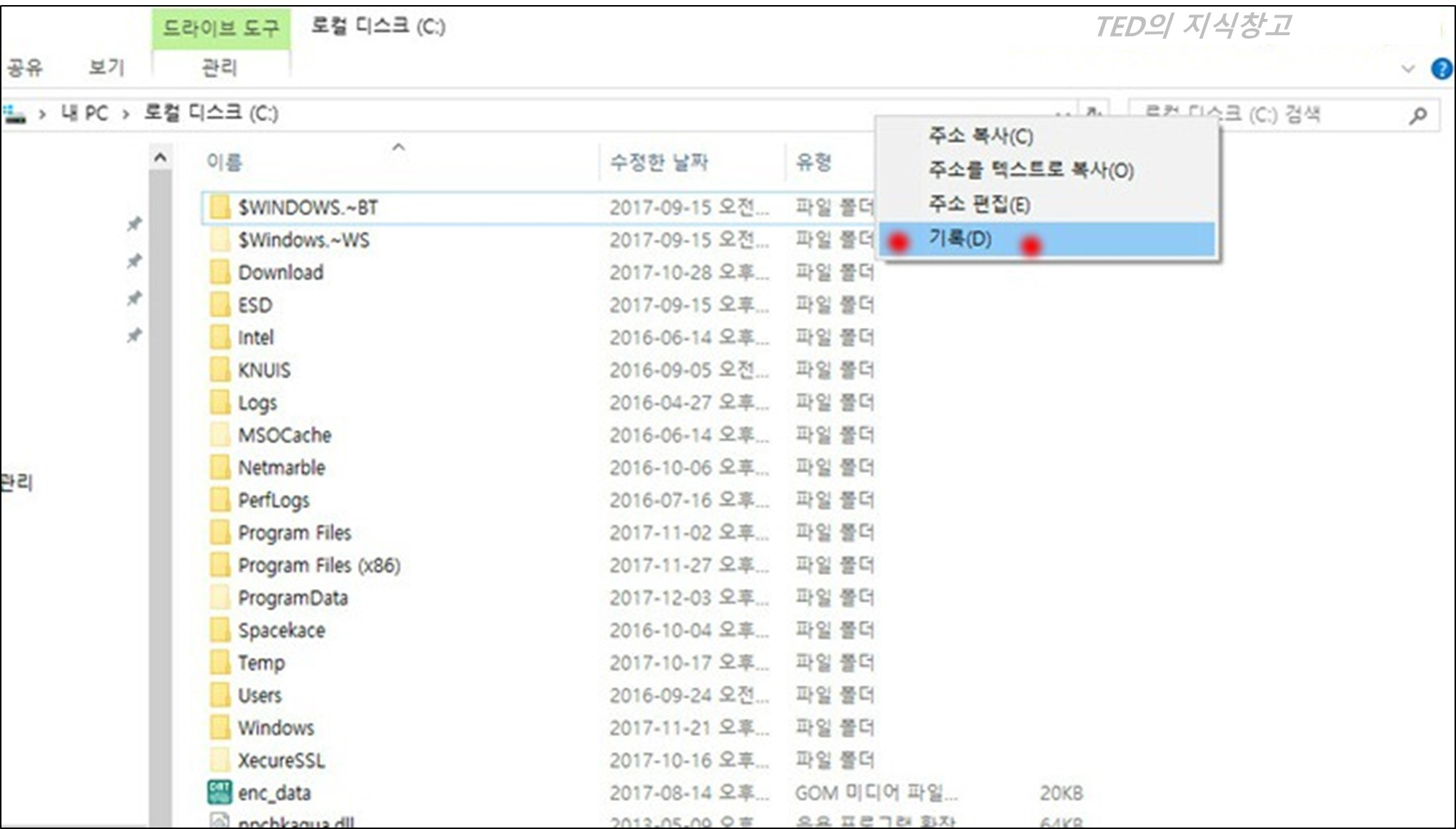Screen dimensions: 1456x829
Task: Click the first pin icon in the sidebar
Action: pos(134,224)
